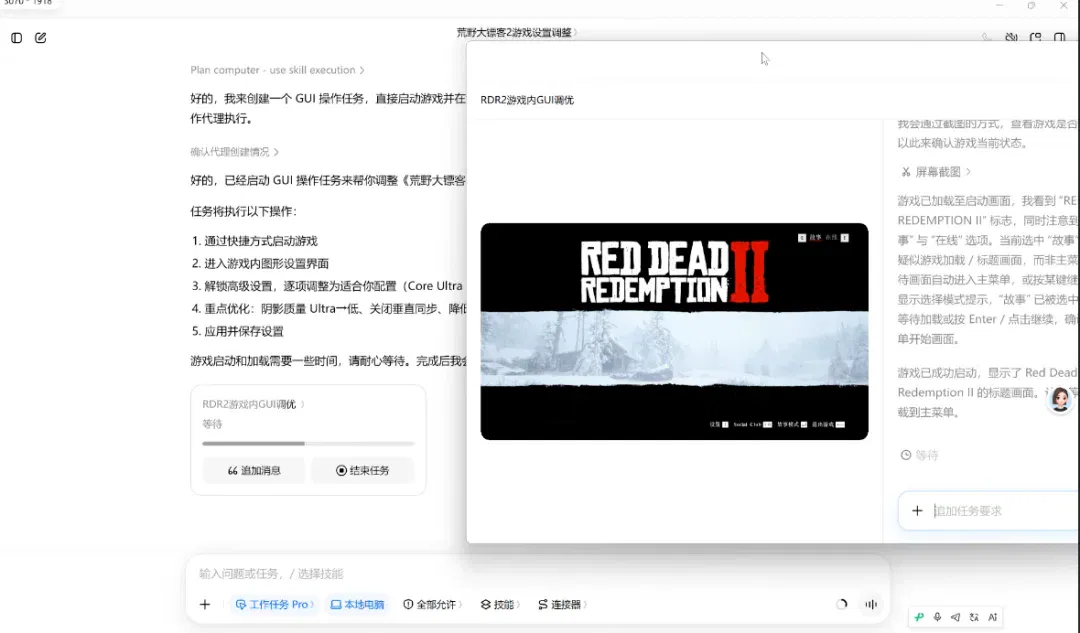This screenshot has height=633, width=1080.
Task: Click the RDR2游戏内GUI调优 panel title
Action: tap(527, 100)
